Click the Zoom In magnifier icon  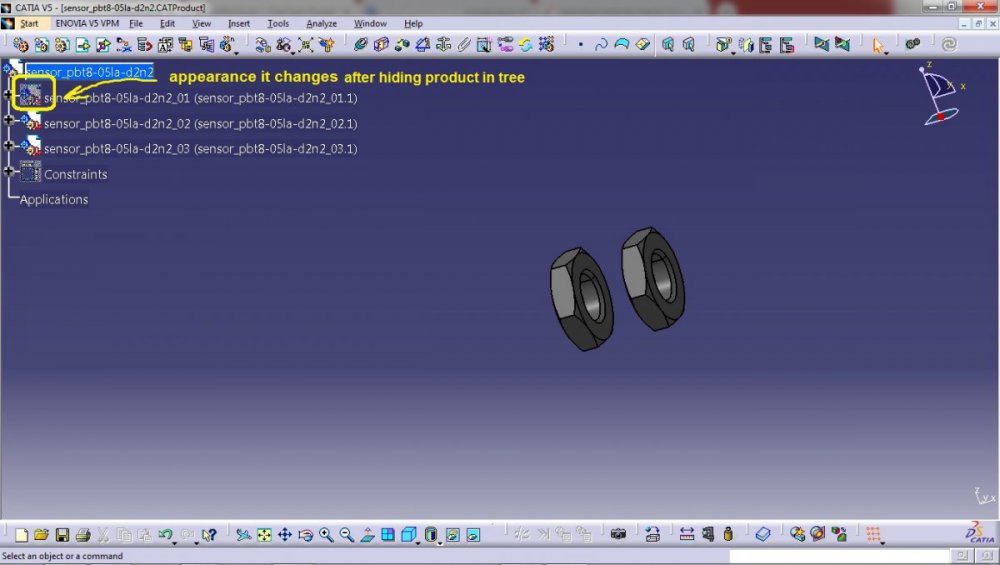tap(327, 535)
